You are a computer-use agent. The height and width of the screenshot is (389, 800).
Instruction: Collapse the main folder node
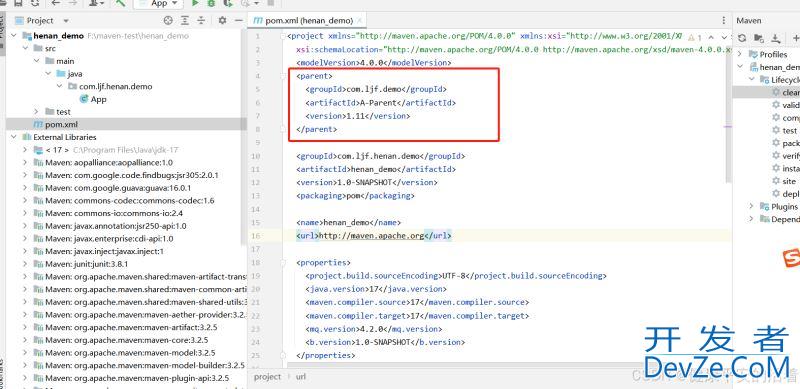coord(37,61)
